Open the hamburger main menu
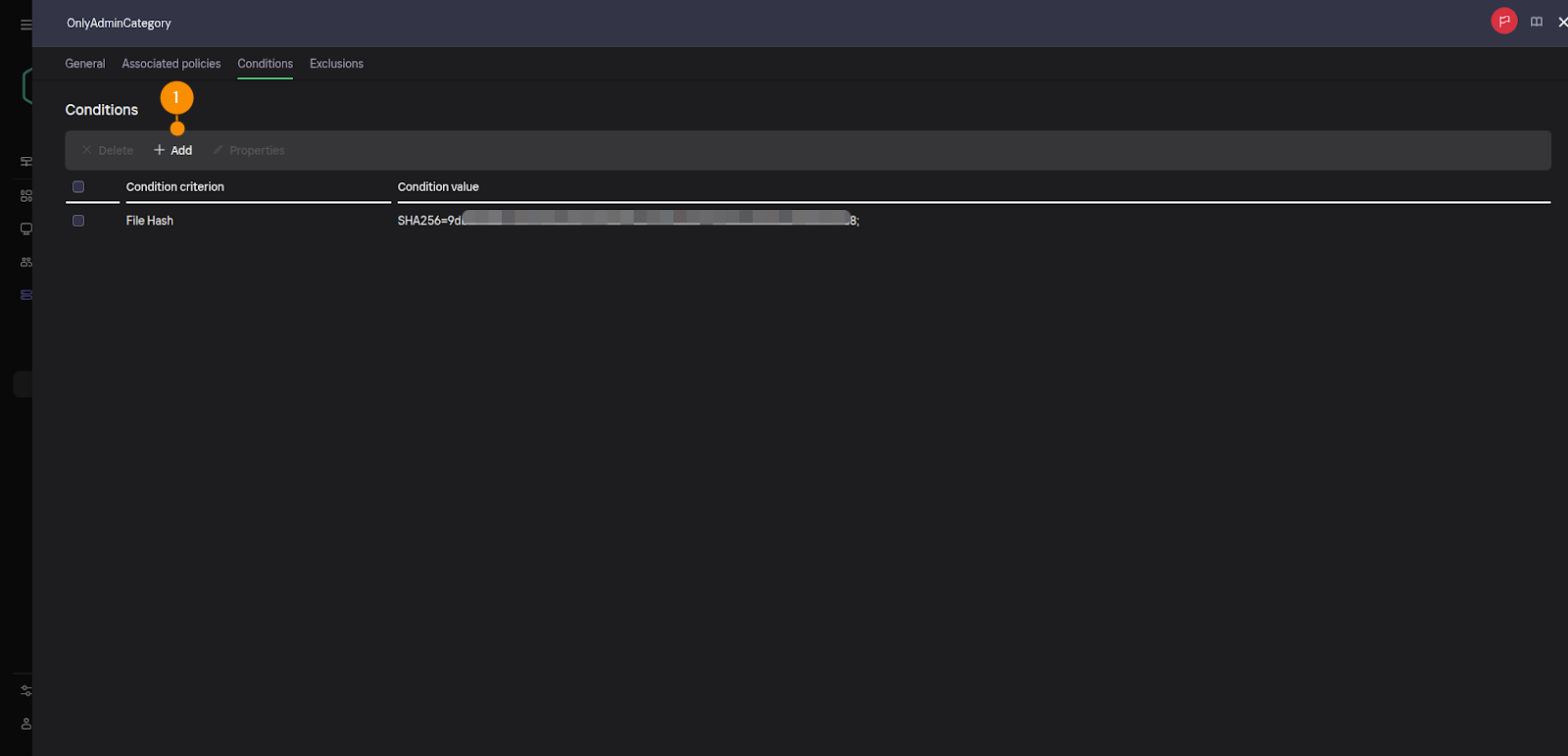The image size is (1568, 756). (x=25, y=25)
